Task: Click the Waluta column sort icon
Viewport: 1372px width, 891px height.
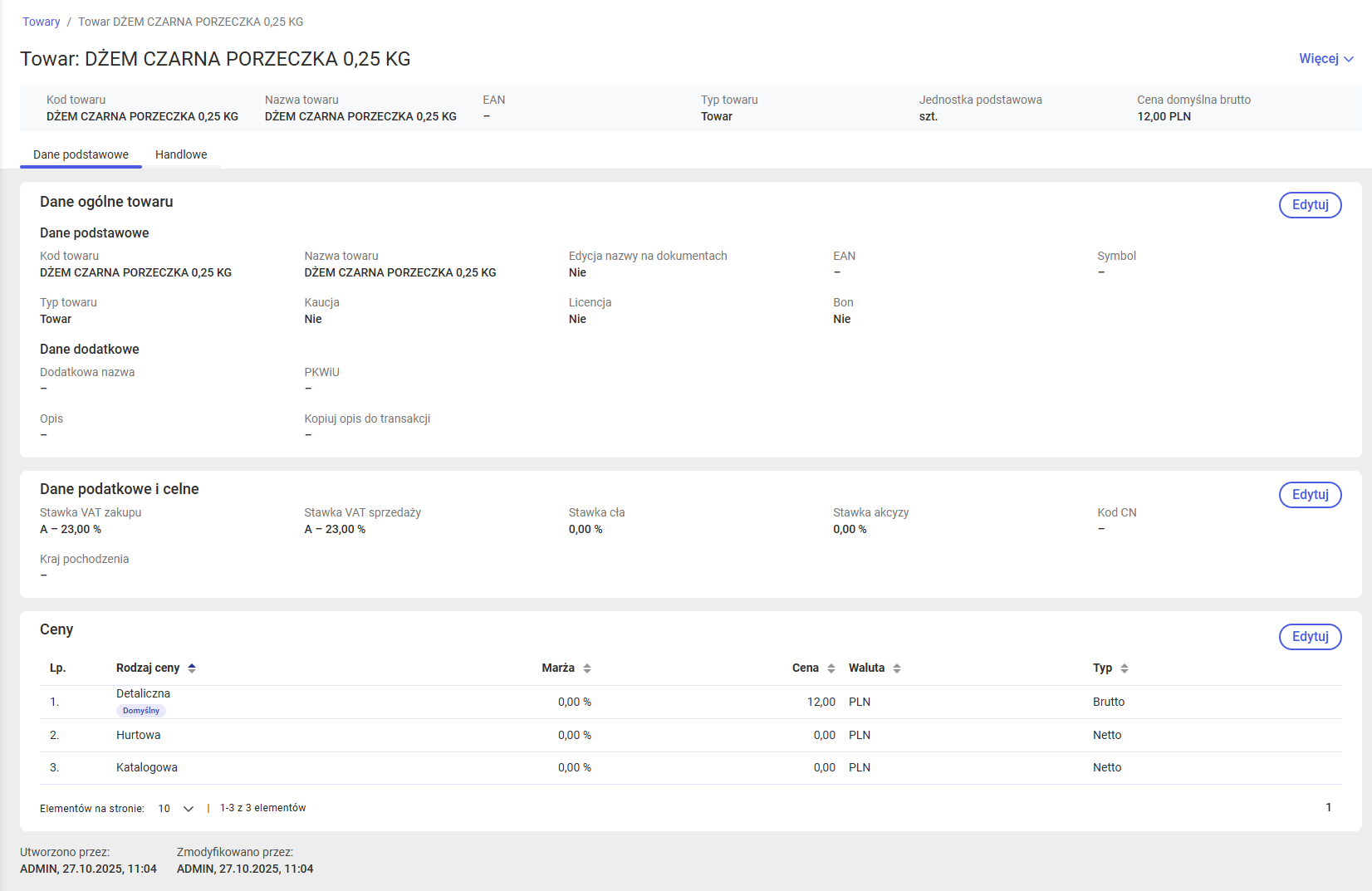Action: [897, 668]
